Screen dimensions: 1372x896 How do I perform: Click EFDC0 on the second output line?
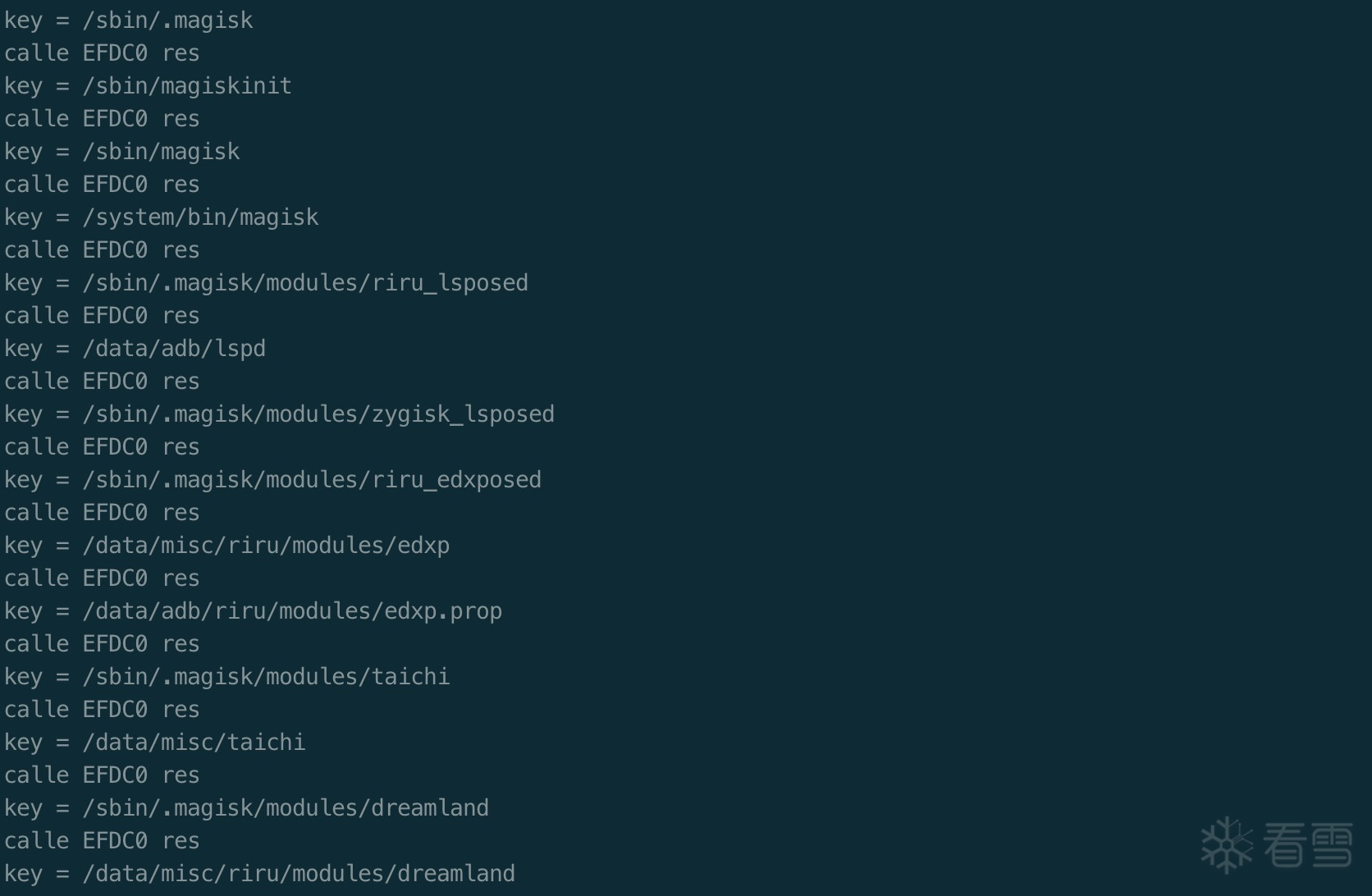115,53
